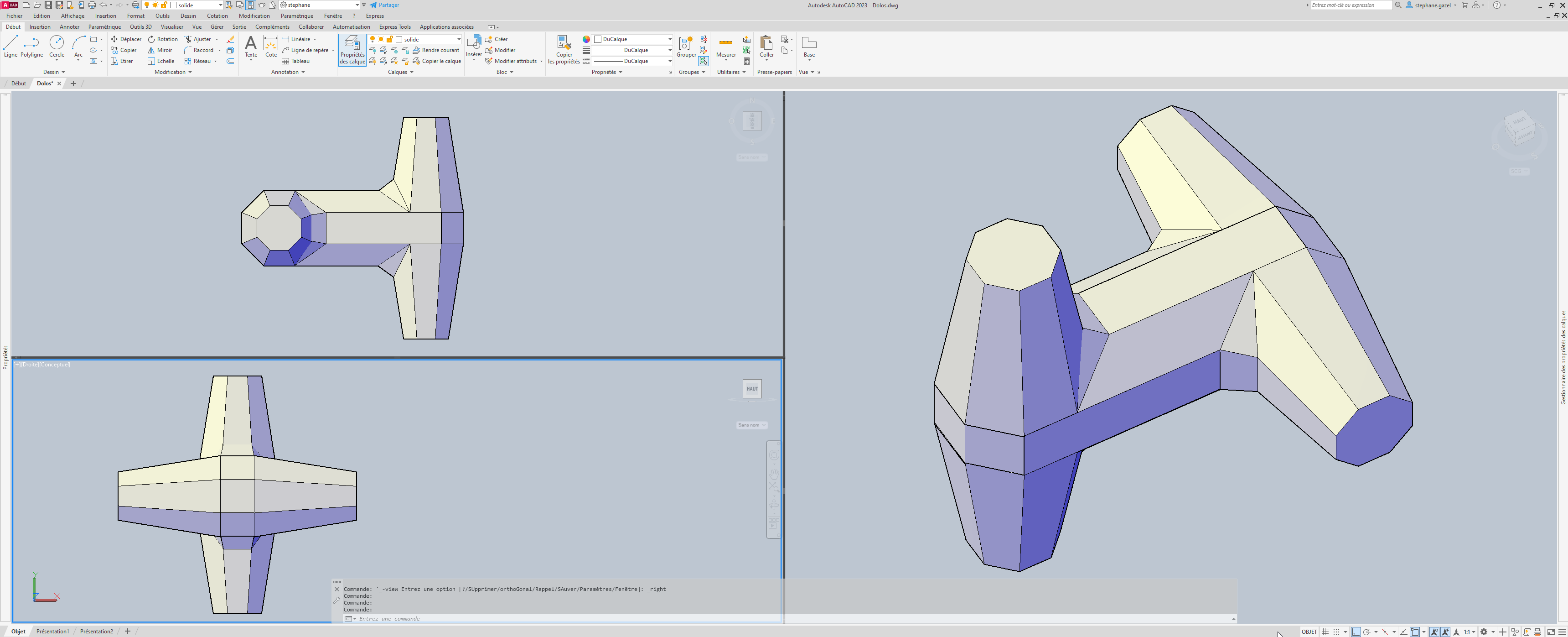Open the object color DuCalque swatch dropdown

tap(670, 39)
